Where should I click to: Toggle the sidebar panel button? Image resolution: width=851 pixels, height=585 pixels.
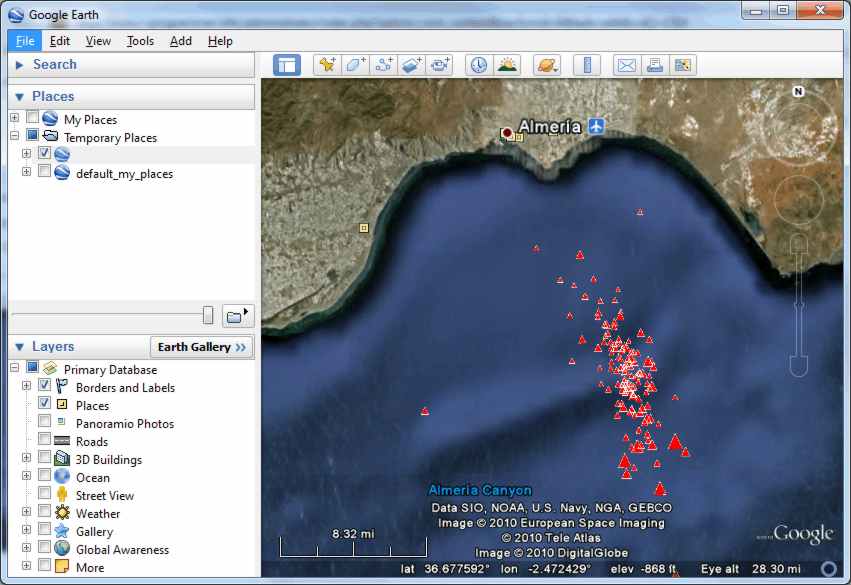287,65
